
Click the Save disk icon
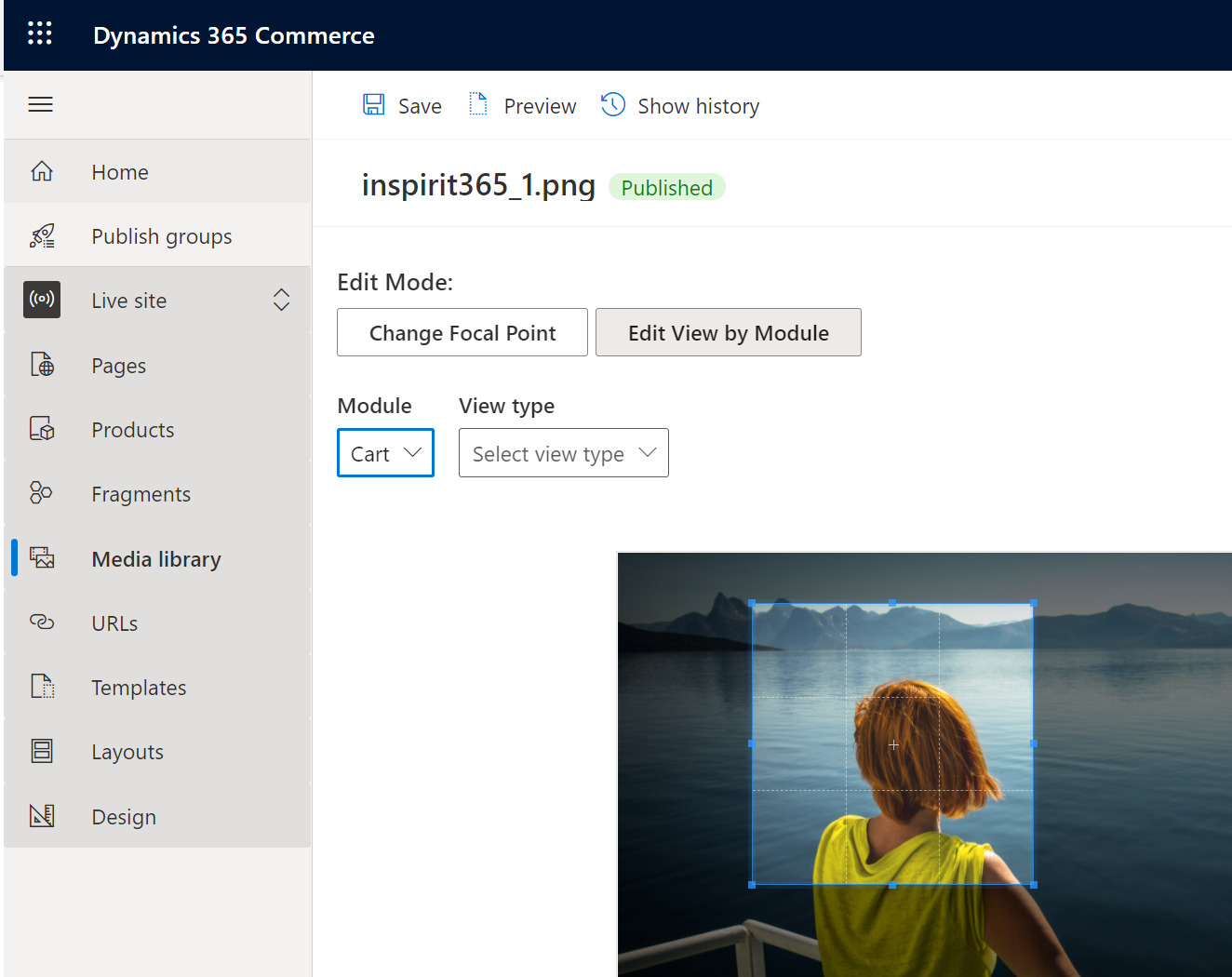[373, 105]
